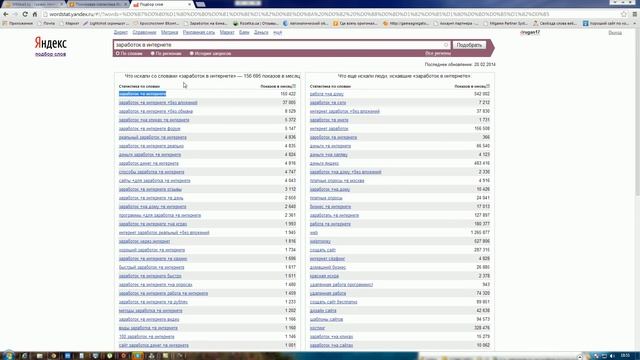The height and width of the screenshot is (360, 640).
Task: Open Деньги in the top navigation
Action: point(261,32)
